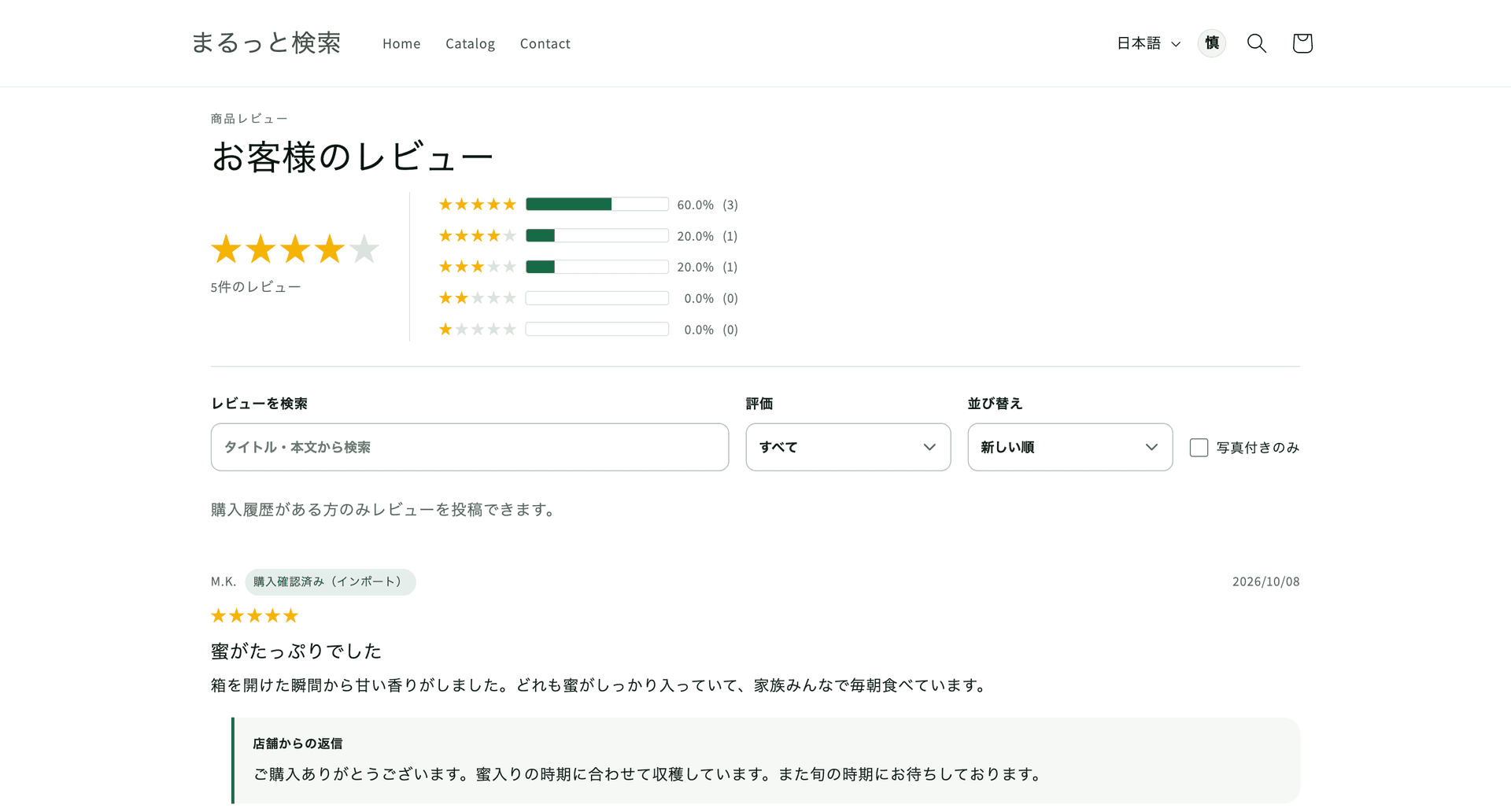The height and width of the screenshot is (812, 1511).
Task: Click the review date 2026/10/08
Action: (1266, 581)
